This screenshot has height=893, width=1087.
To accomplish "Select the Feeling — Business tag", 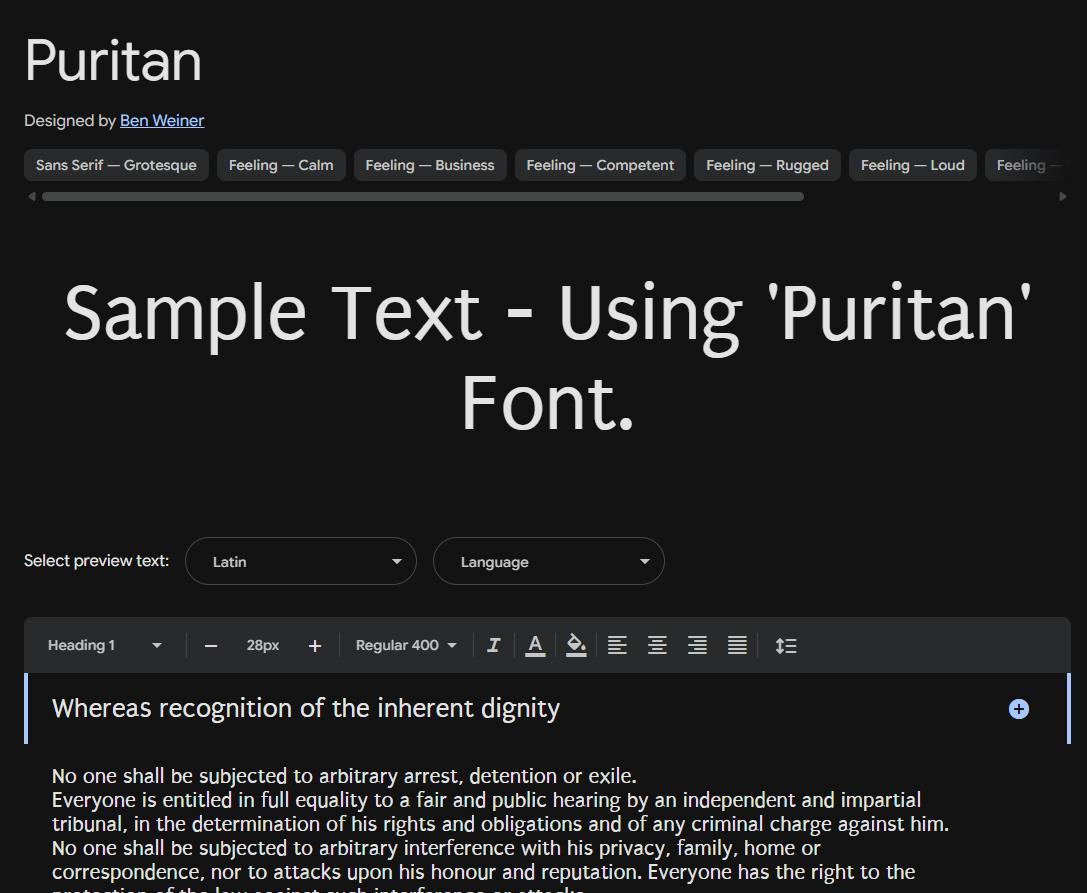I will 430,165.
